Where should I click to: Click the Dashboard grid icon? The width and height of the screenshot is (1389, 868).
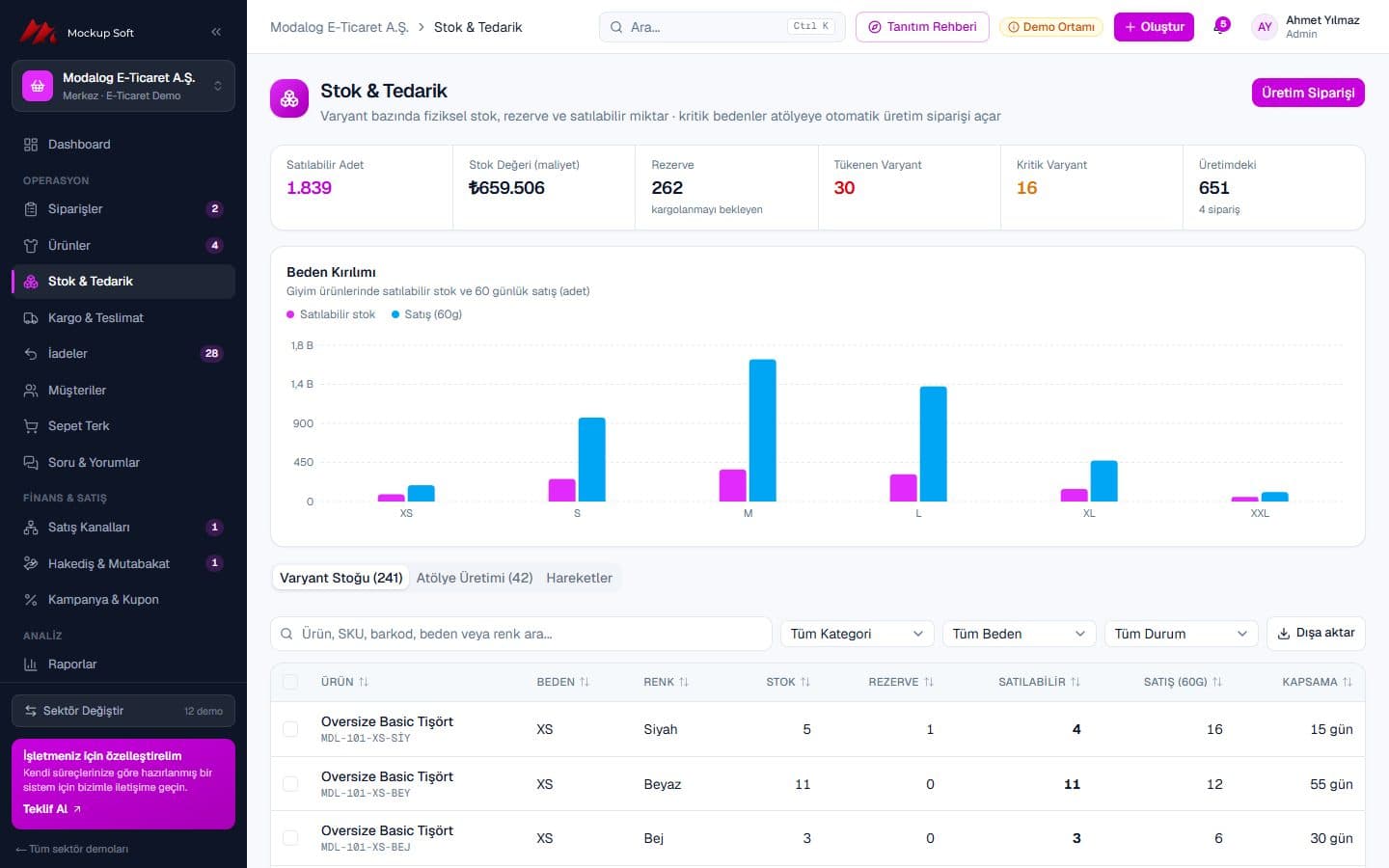pos(31,145)
